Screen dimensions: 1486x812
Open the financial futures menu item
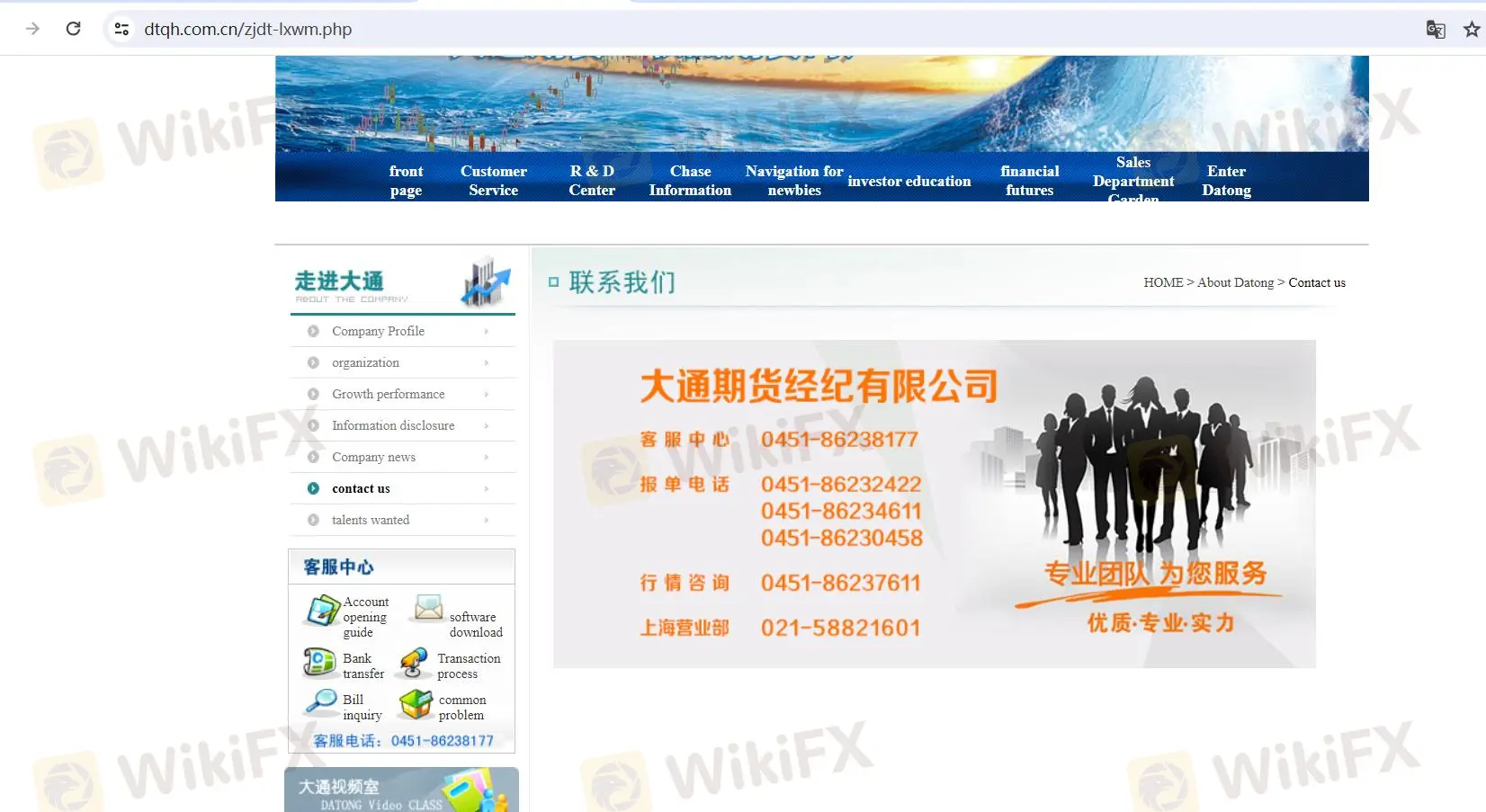coord(1029,181)
